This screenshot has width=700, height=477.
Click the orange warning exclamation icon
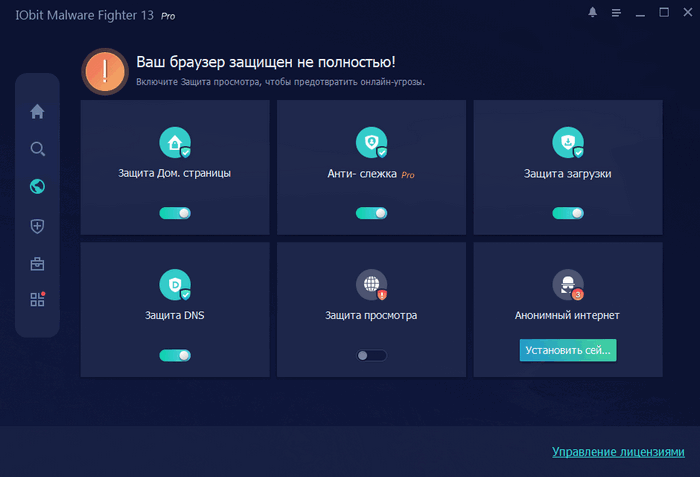coord(105,71)
